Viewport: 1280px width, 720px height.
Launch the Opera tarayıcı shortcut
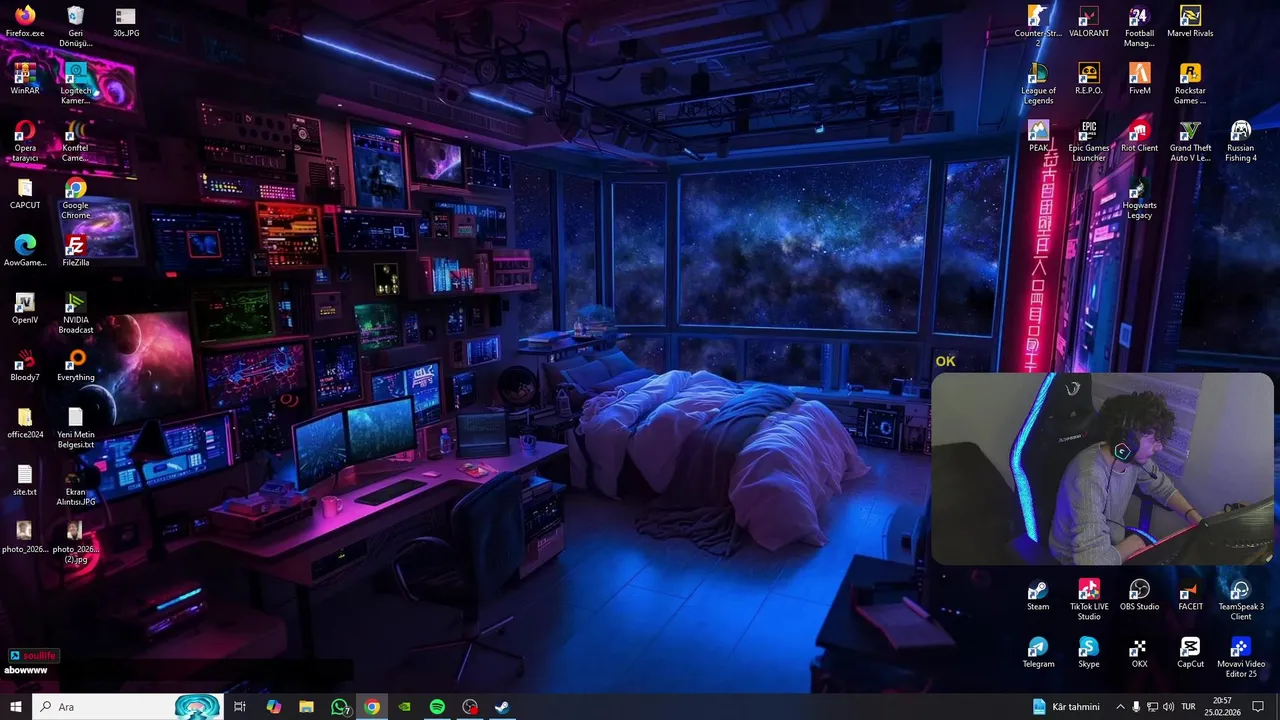coord(25,141)
